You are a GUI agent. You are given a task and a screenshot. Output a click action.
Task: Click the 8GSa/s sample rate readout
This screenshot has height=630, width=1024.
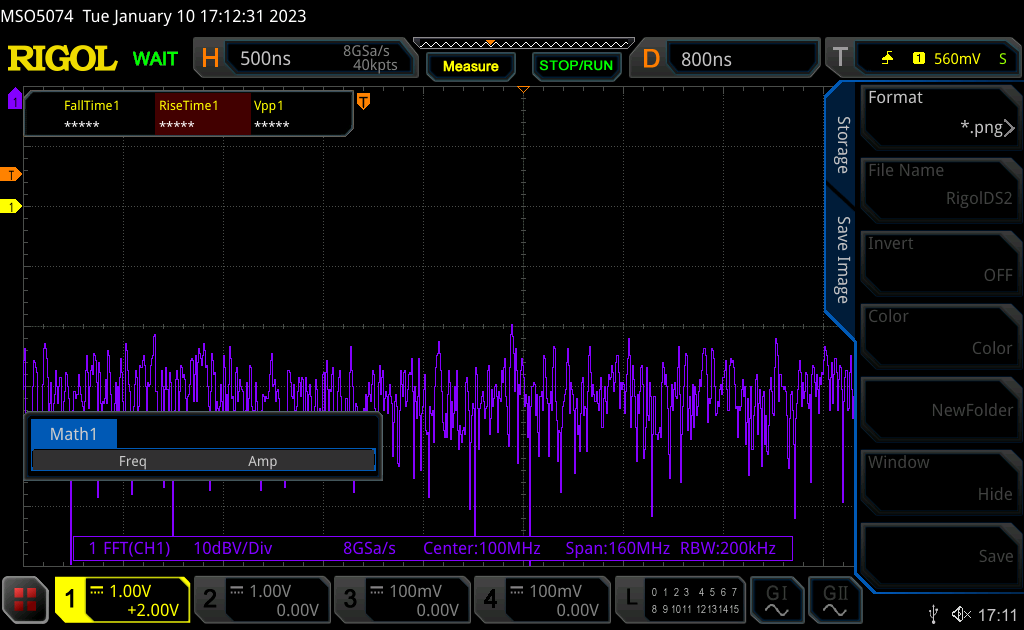point(366,51)
